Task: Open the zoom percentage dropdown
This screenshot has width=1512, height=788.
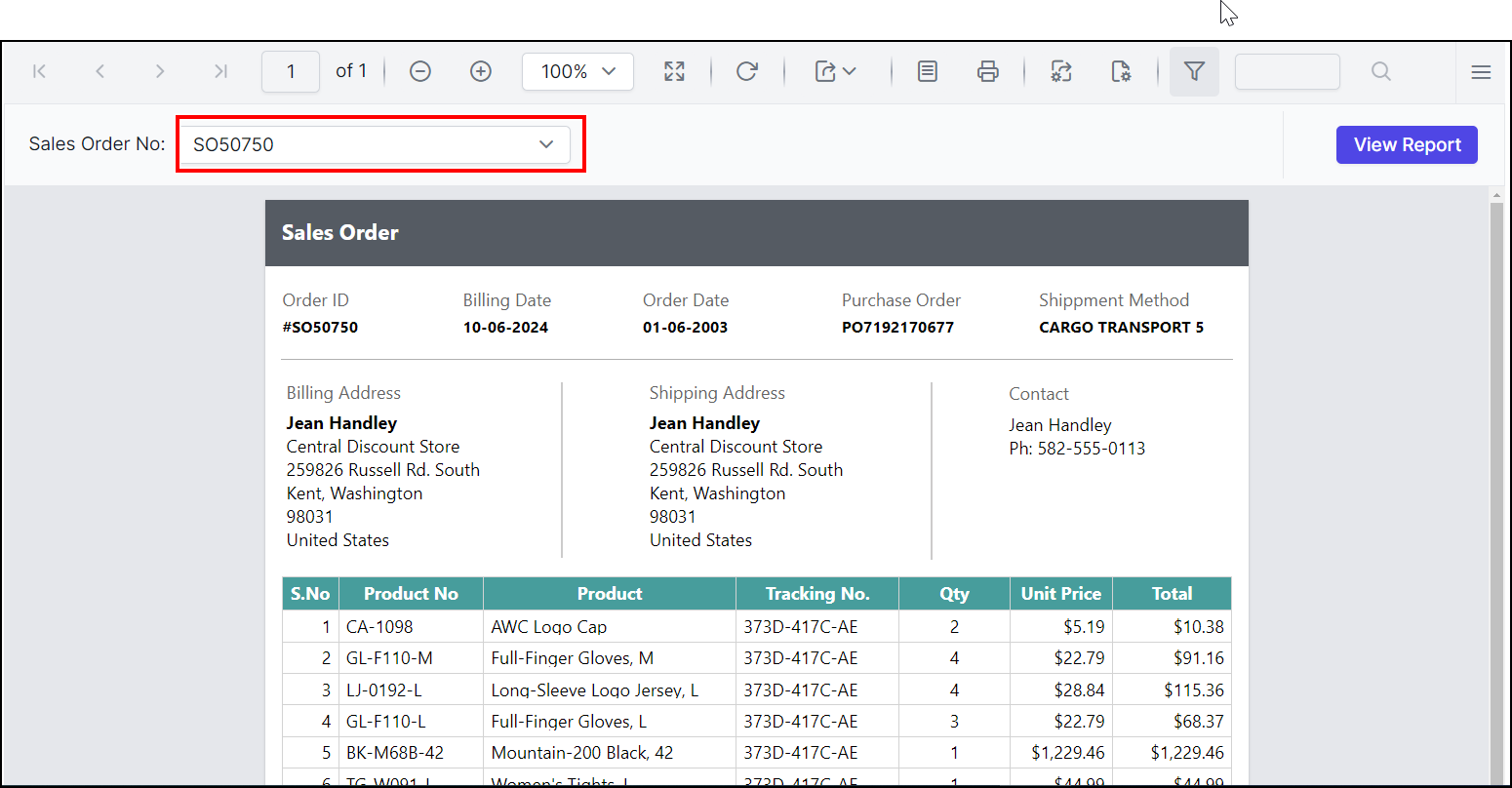Action: point(577,70)
